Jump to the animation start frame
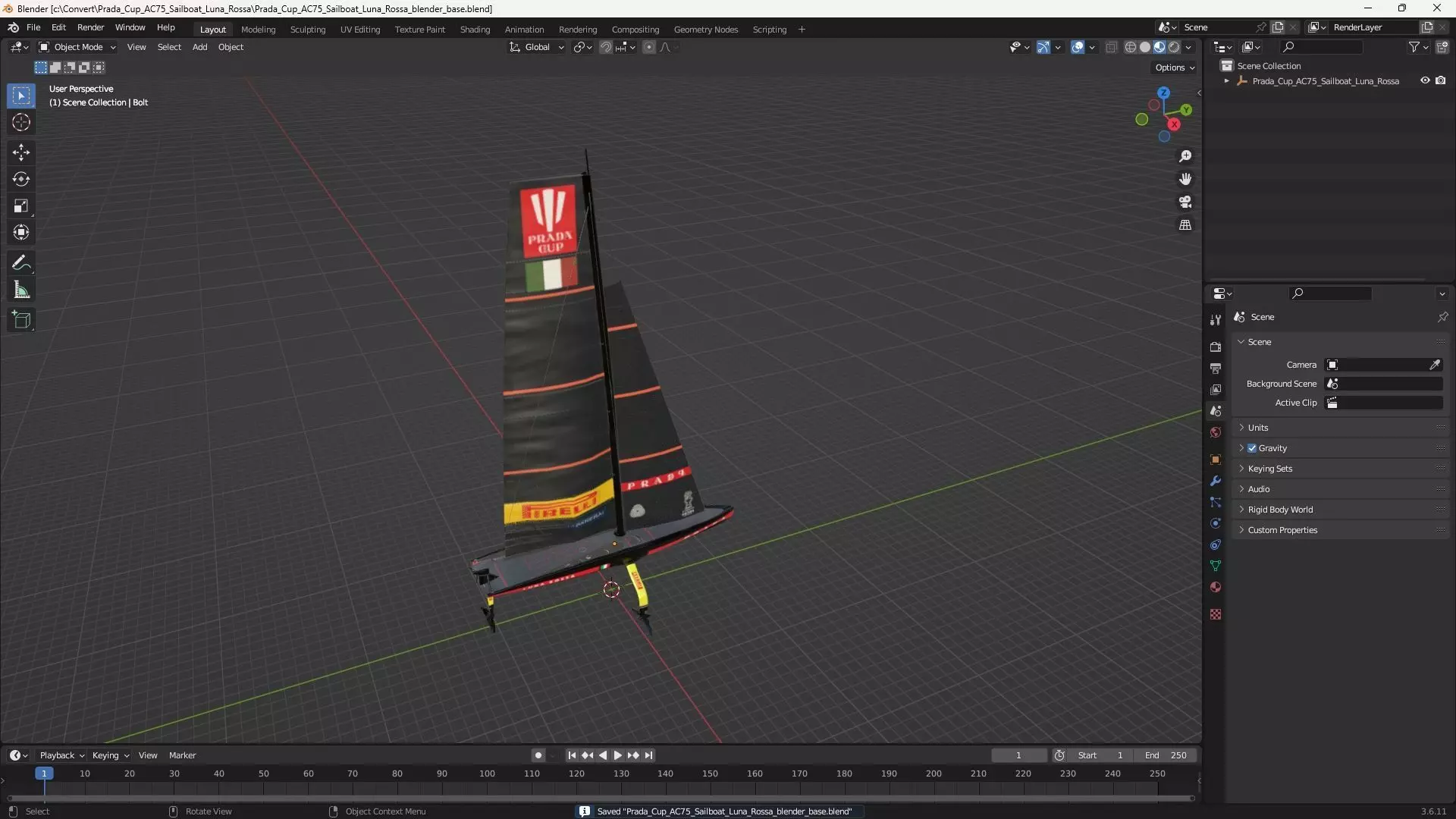Screen dimensions: 1456x819 tap(572, 755)
